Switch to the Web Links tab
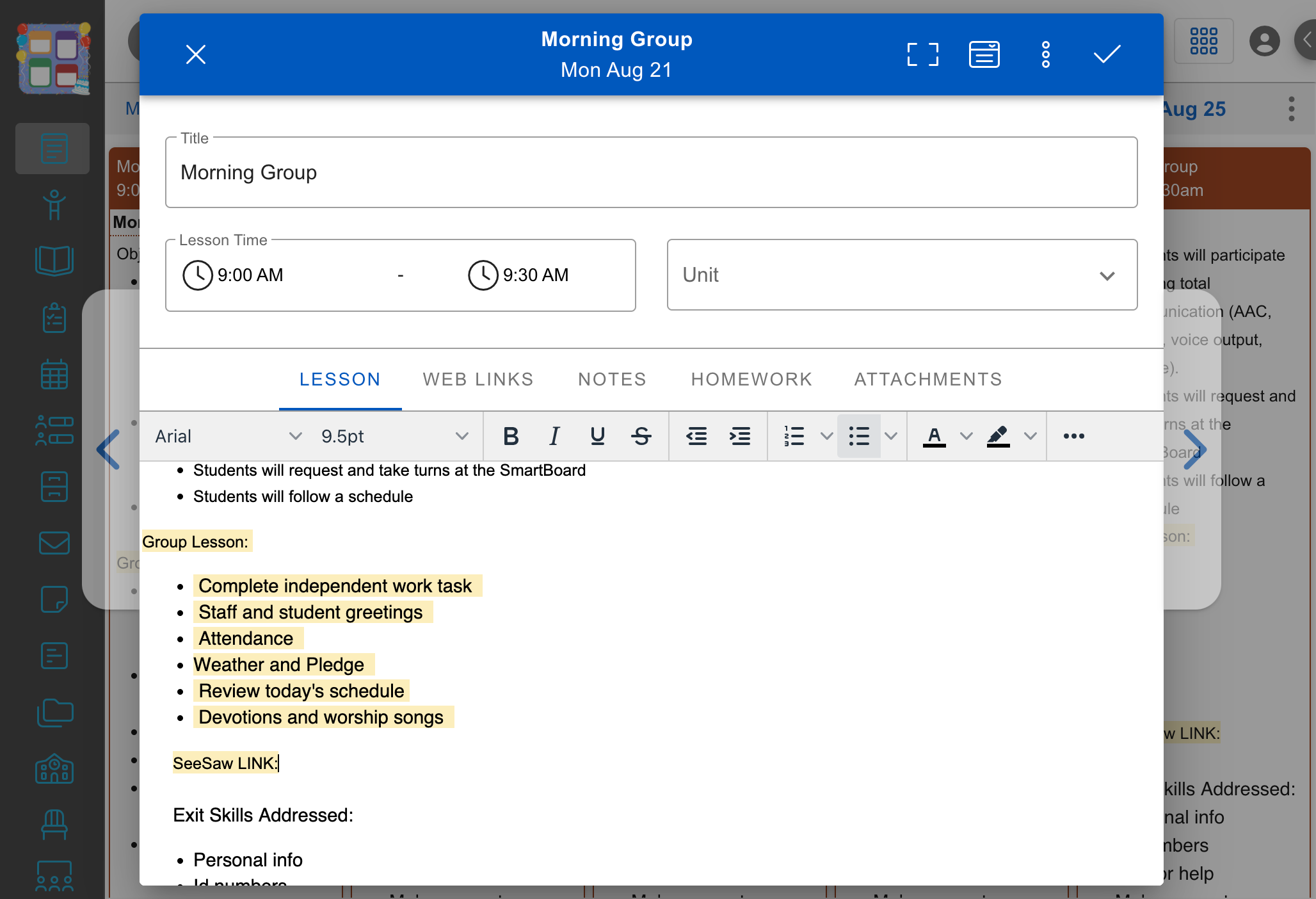 pos(478,379)
